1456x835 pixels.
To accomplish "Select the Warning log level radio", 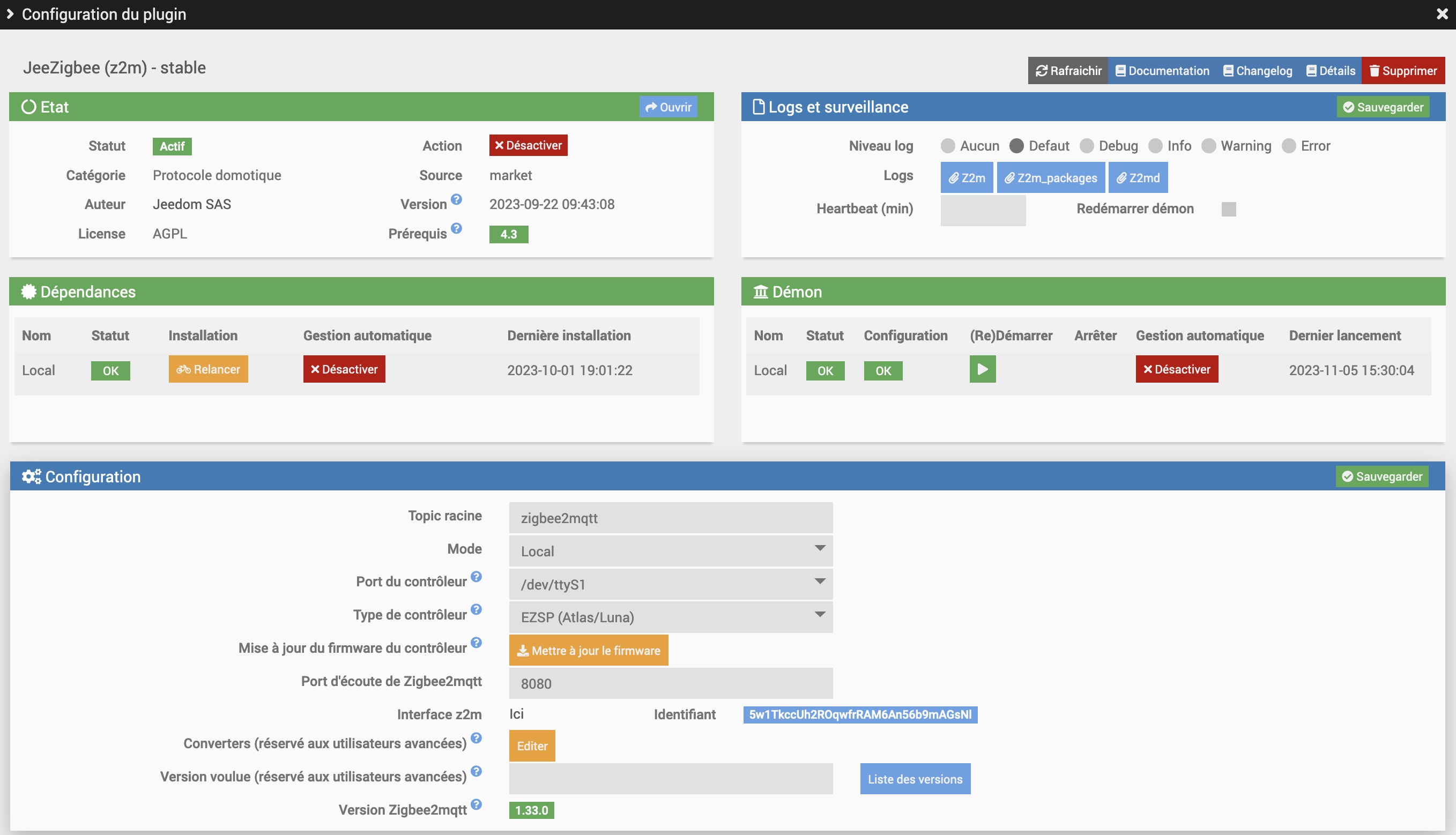I will 1208,146.
